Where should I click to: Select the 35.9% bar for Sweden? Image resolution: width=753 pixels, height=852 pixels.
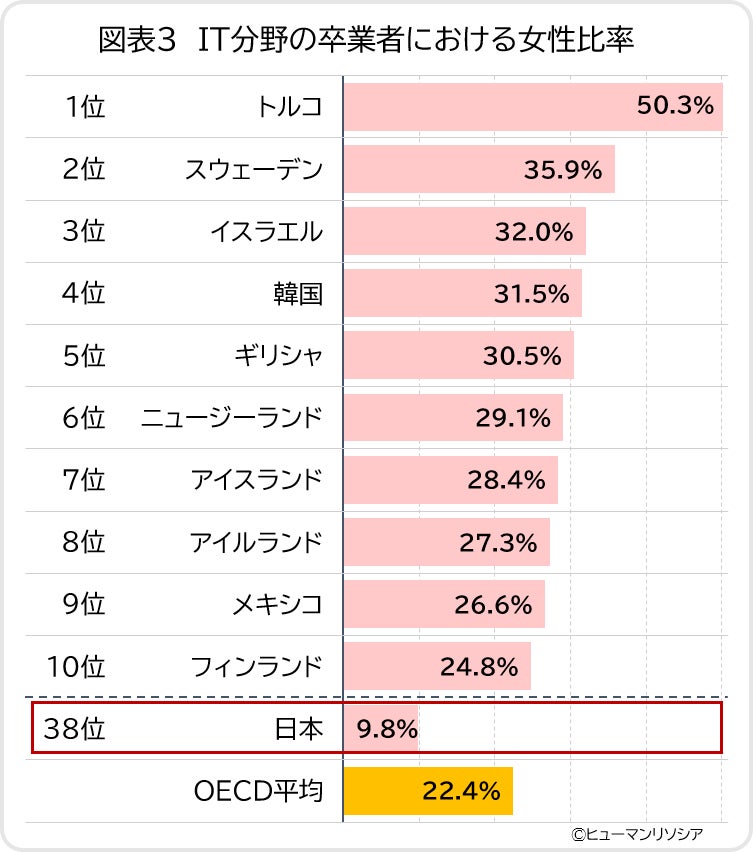[479, 169]
